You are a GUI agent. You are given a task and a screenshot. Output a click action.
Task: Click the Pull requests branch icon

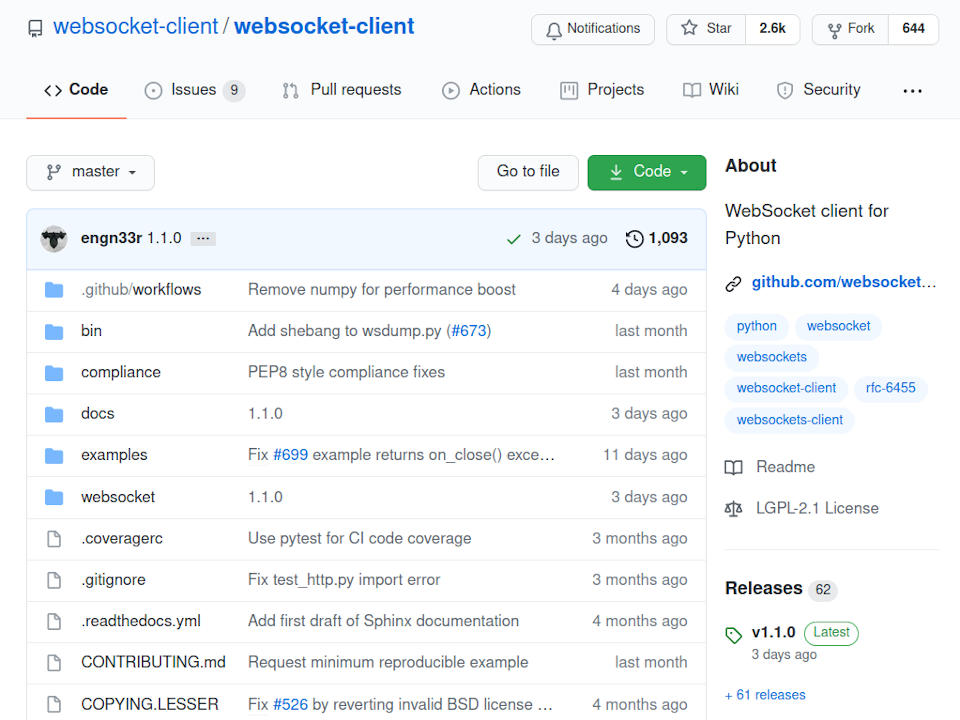[x=290, y=91]
